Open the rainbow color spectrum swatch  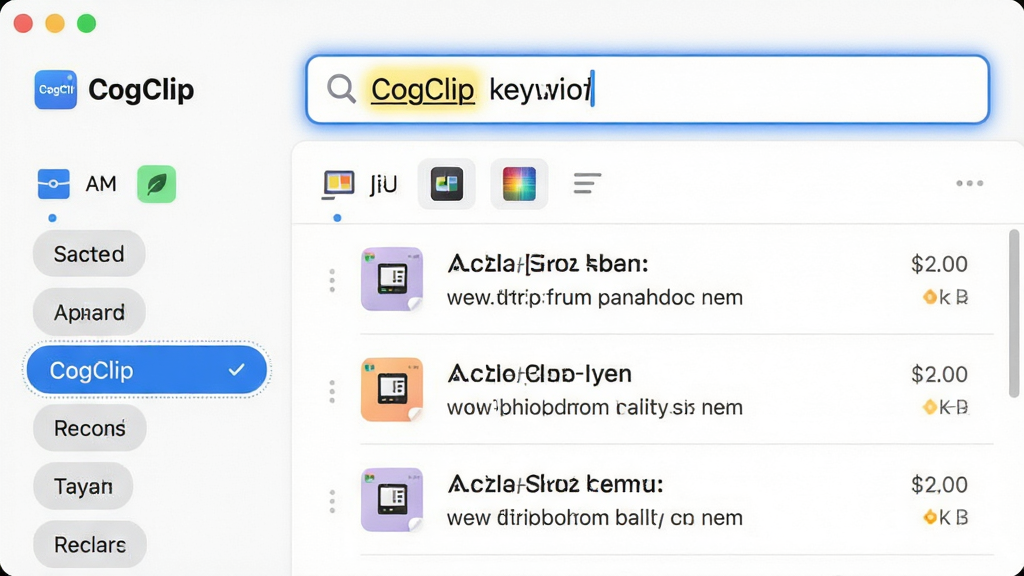[x=519, y=184]
